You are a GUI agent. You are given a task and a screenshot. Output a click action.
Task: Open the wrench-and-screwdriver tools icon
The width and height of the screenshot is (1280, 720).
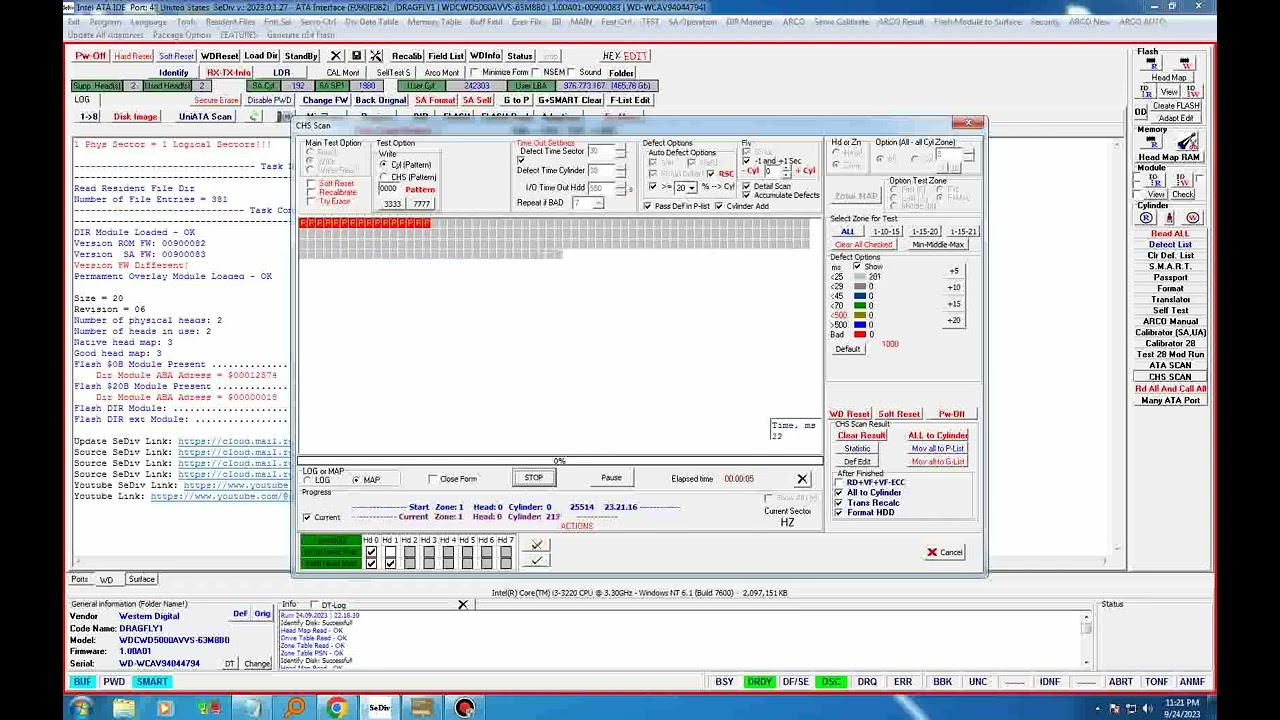click(376, 56)
